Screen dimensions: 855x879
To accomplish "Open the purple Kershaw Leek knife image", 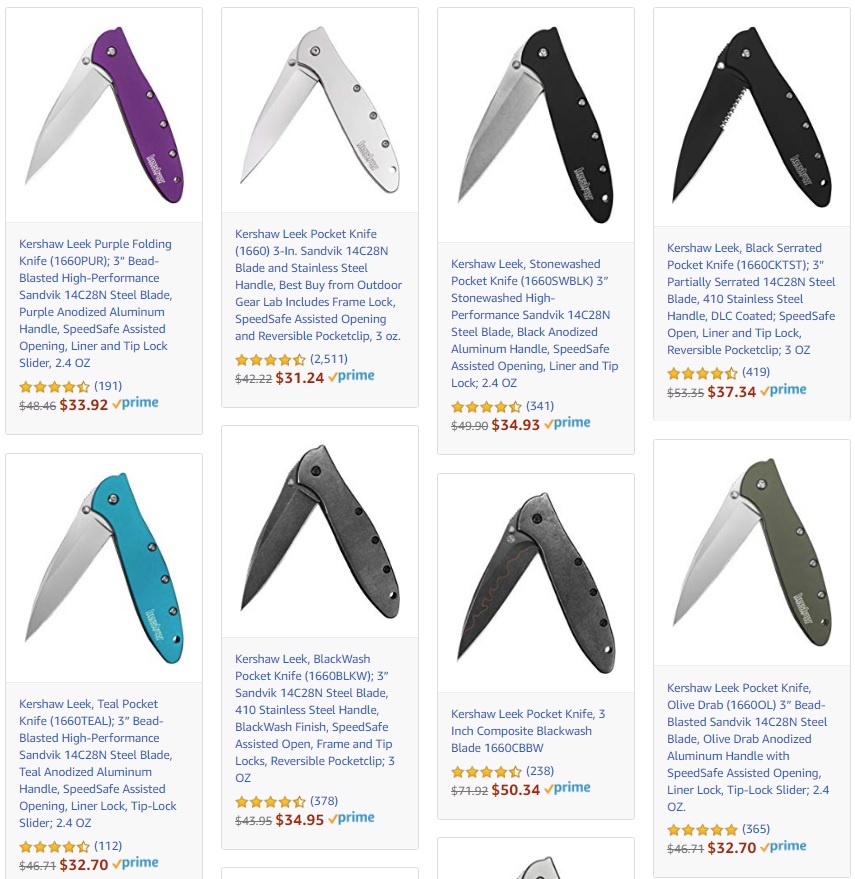I will click(104, 115).
